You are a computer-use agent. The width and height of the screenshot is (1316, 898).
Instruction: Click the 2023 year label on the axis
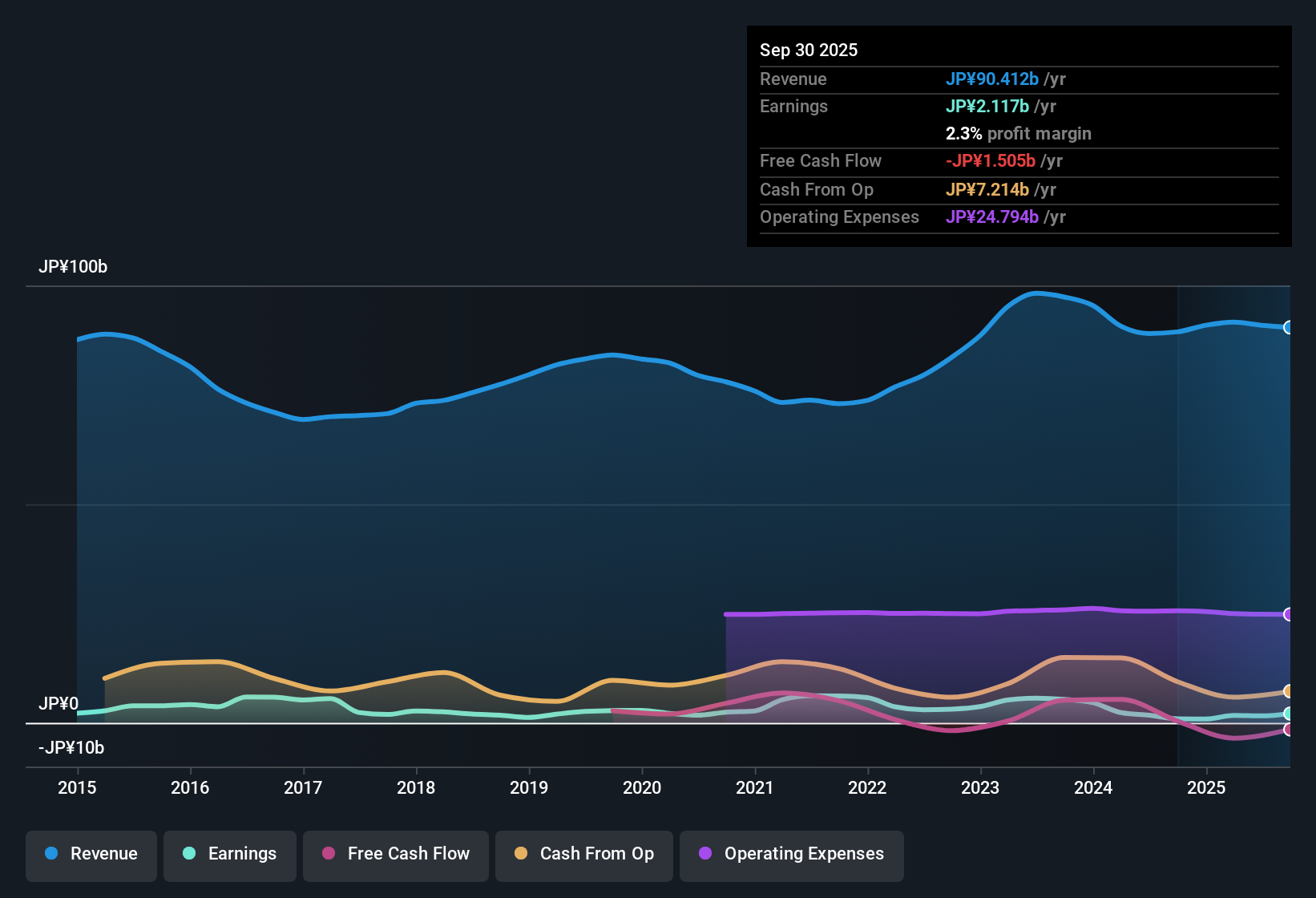pyautogui.click(x=980, y=788)
